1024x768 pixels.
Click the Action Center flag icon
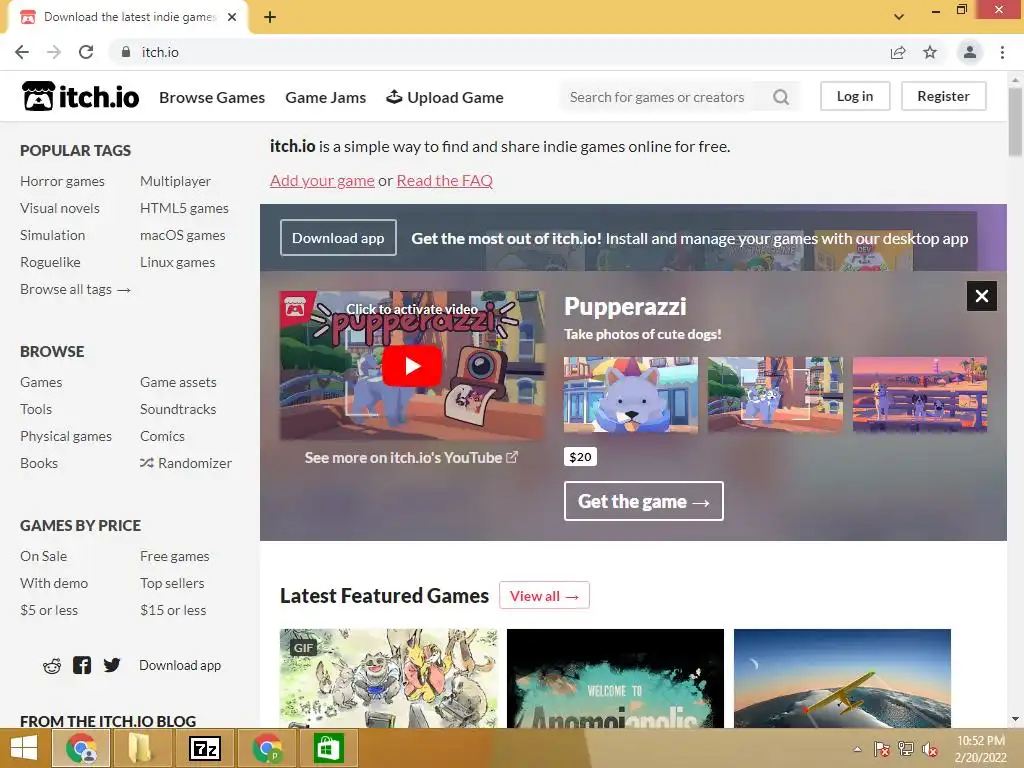click(882, 749)
